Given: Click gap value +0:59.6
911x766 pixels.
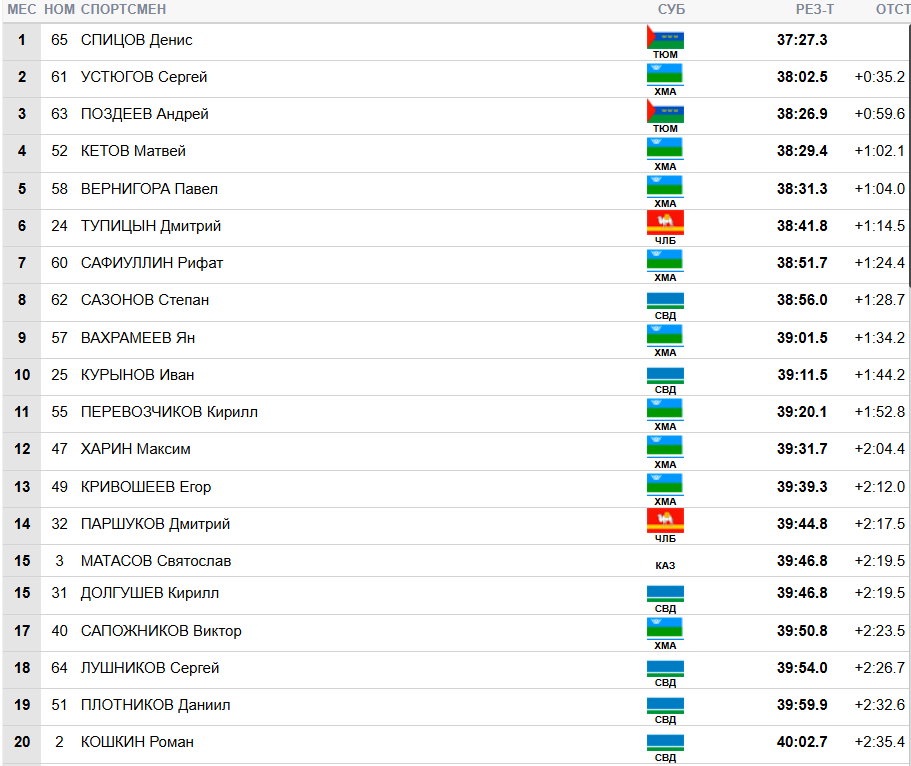Looking at the screenshot, I should click(x=880, y=114).
